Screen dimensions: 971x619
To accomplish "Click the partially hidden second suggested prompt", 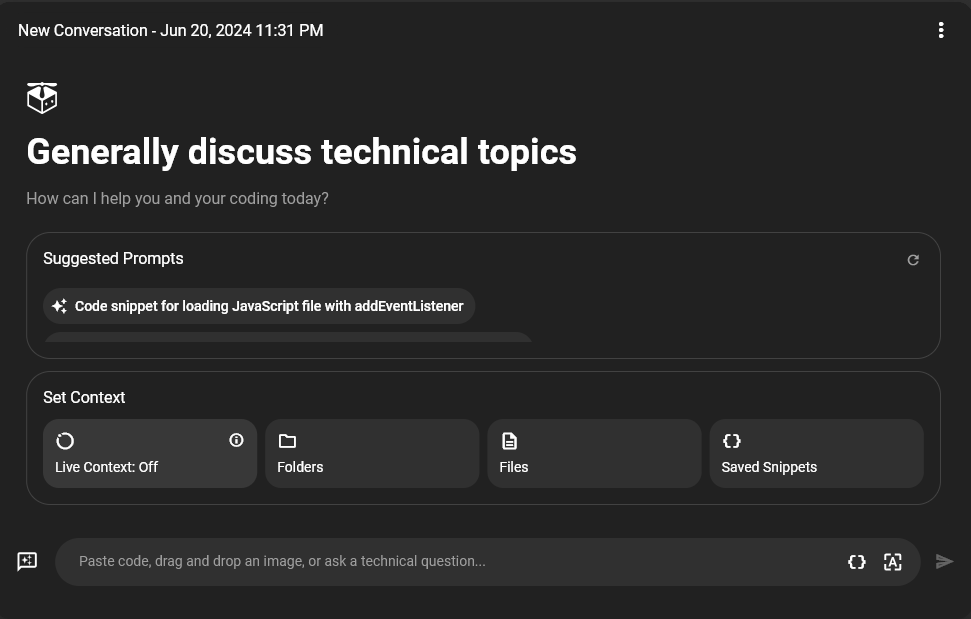I will point(288,337).
